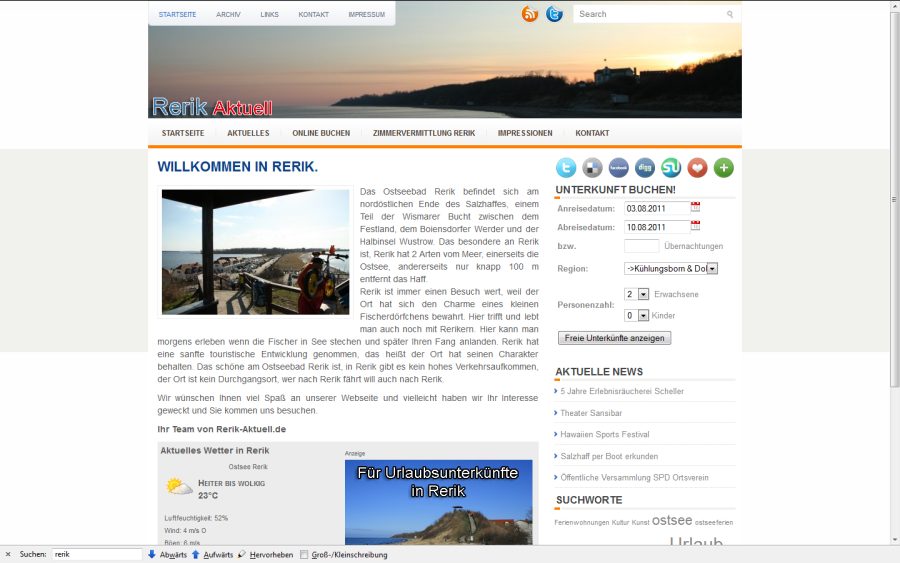The image size is (900, 563).
Task: Open the Erwachsene count dropdown
Action: pyautogui.click(x=643, y=294)
